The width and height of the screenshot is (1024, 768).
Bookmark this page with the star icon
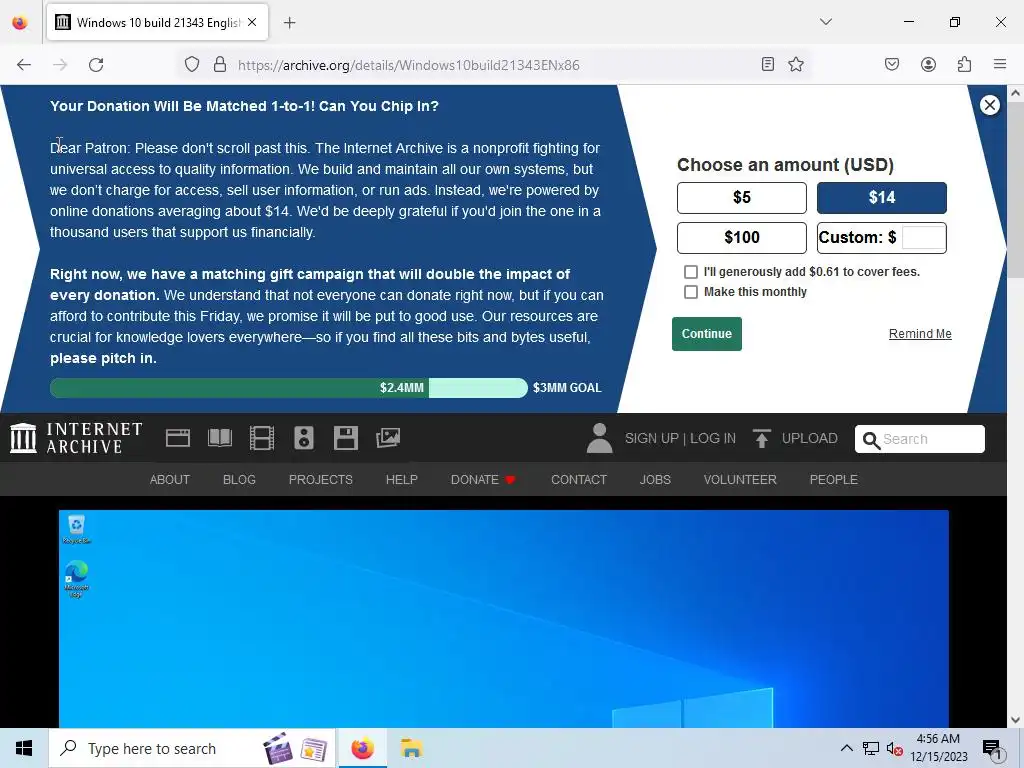pos(795,64)
